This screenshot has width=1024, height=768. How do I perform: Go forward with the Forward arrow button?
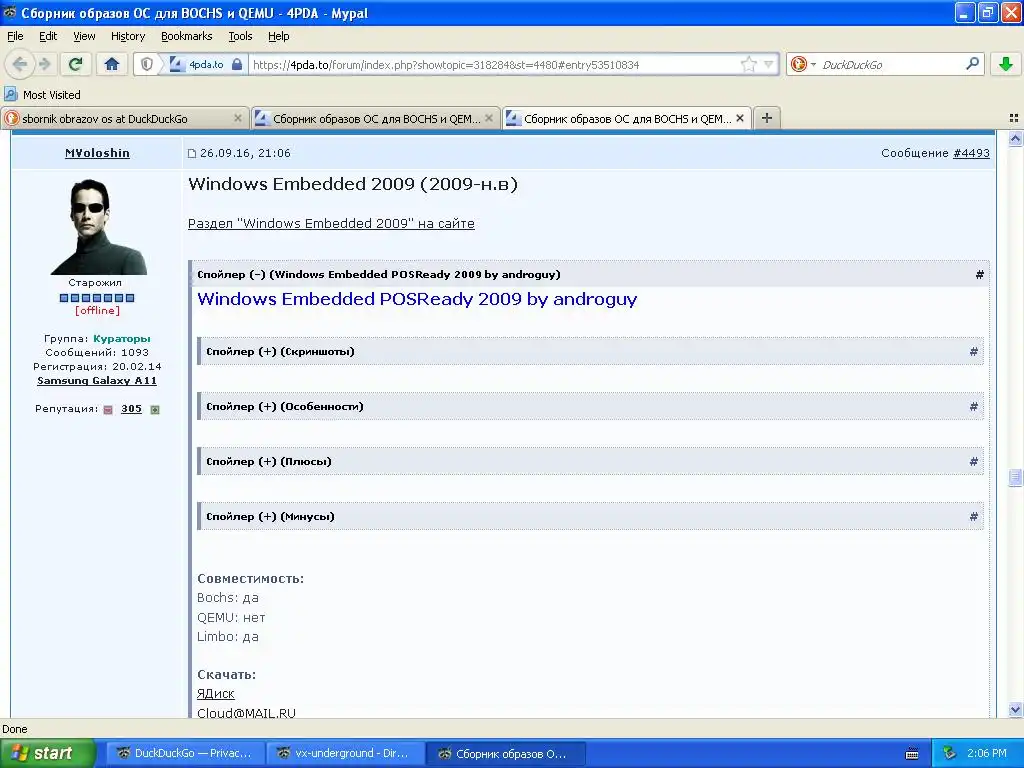click(45, 64)
